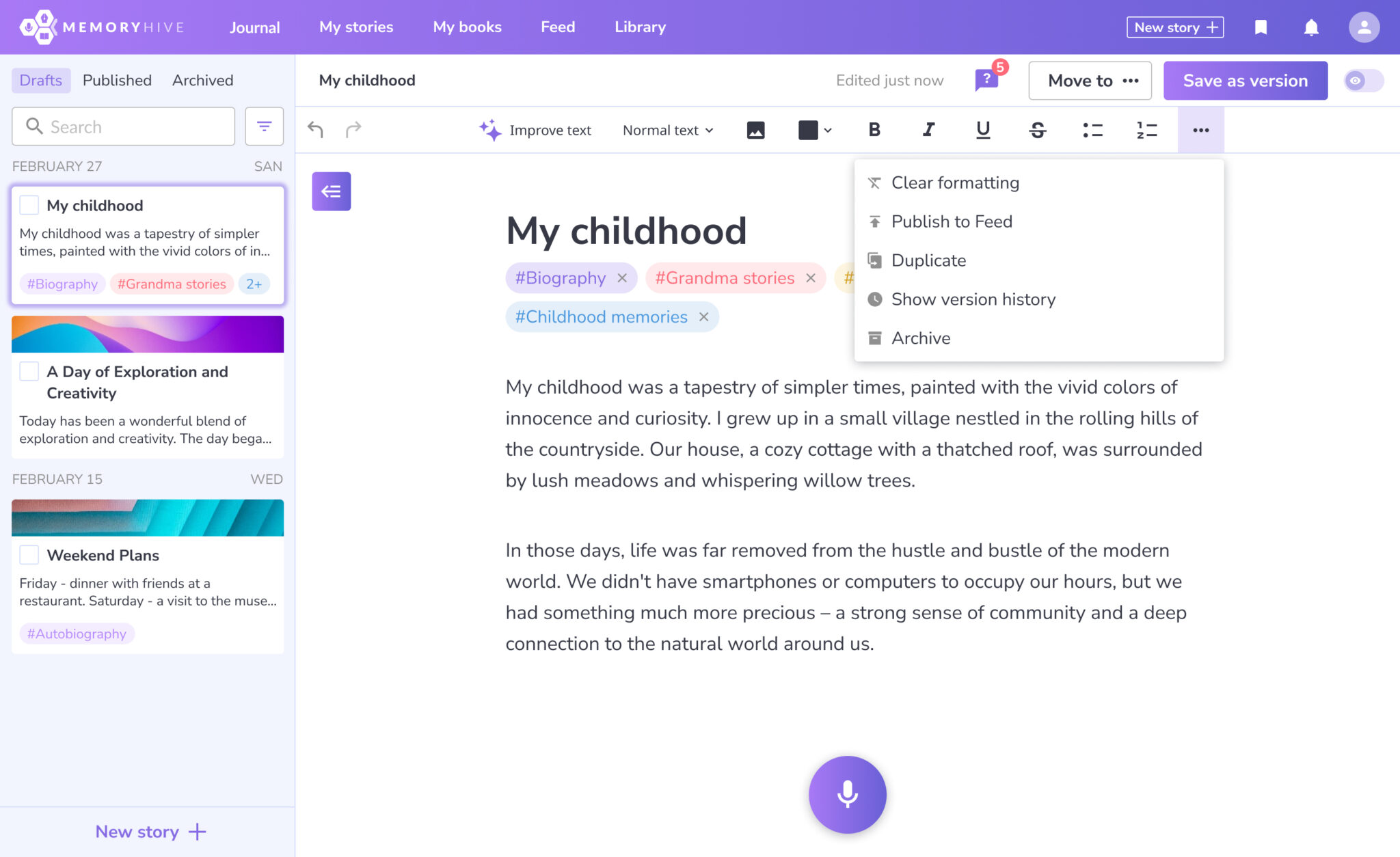The image size is (1400, 857).
Task: Apply strikethrough formatting
Action: point(1036,130)
